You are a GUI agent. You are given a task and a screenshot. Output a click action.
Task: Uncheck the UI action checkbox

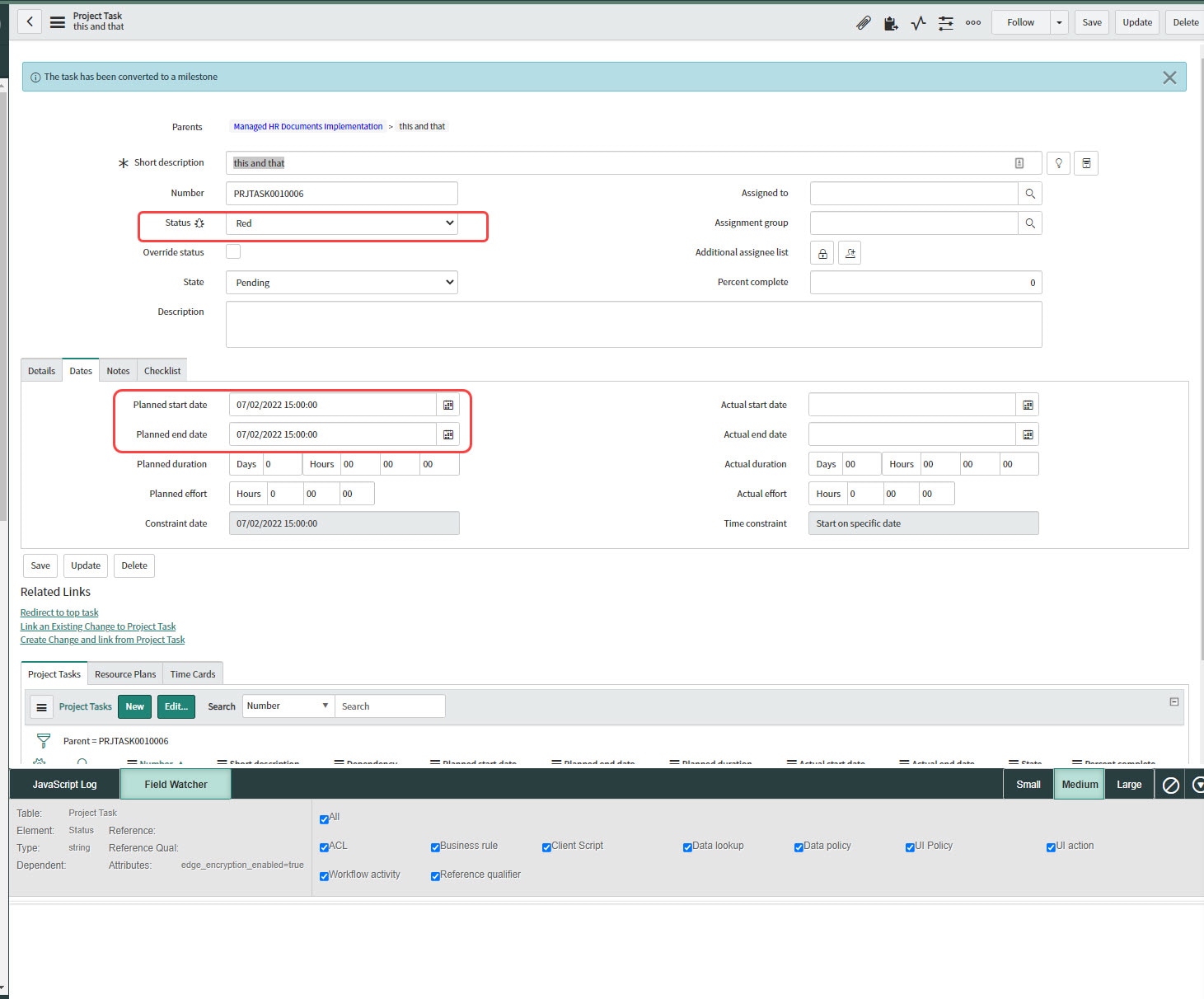(x=1051, y=847)
